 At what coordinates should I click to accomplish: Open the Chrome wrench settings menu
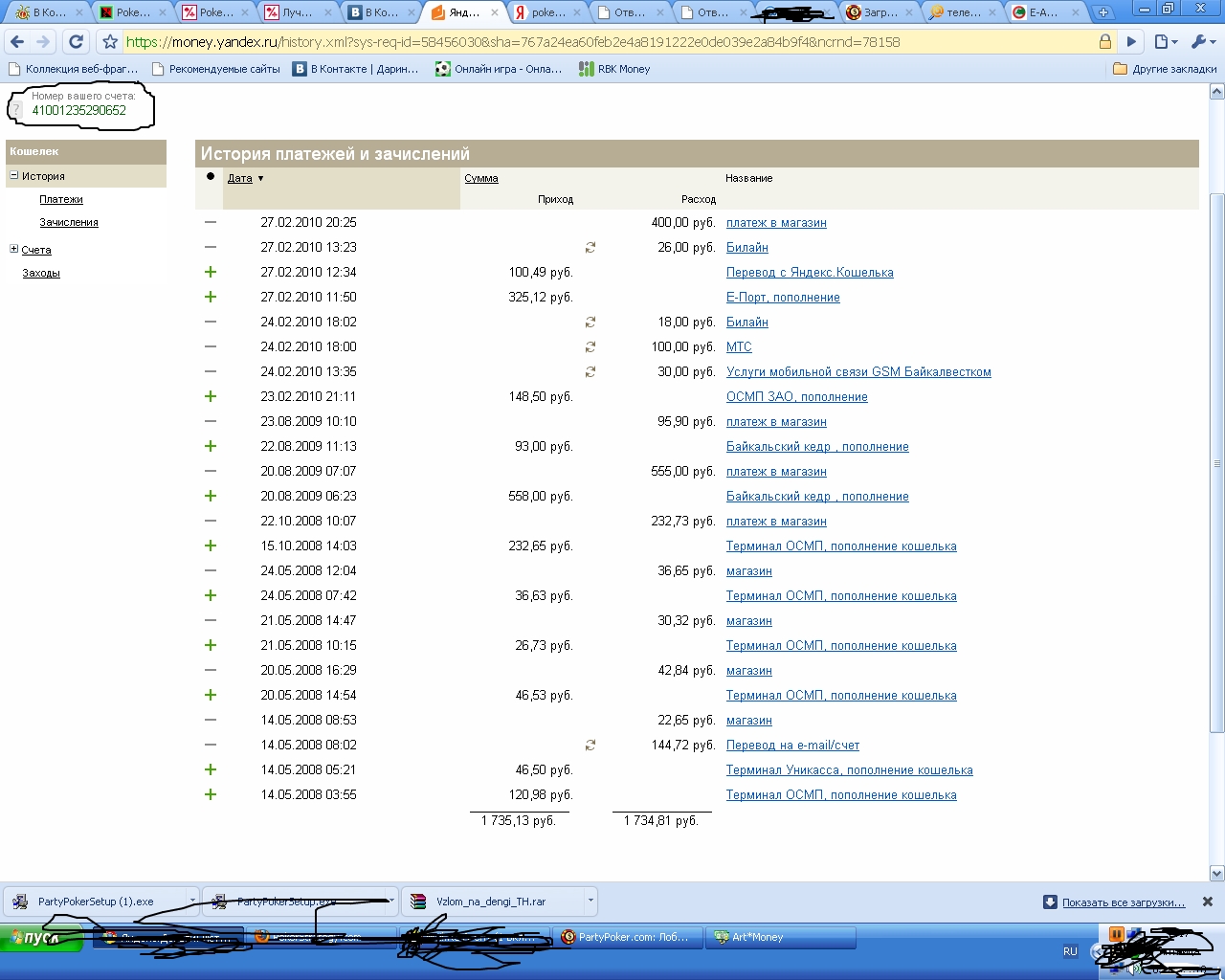1202,42
